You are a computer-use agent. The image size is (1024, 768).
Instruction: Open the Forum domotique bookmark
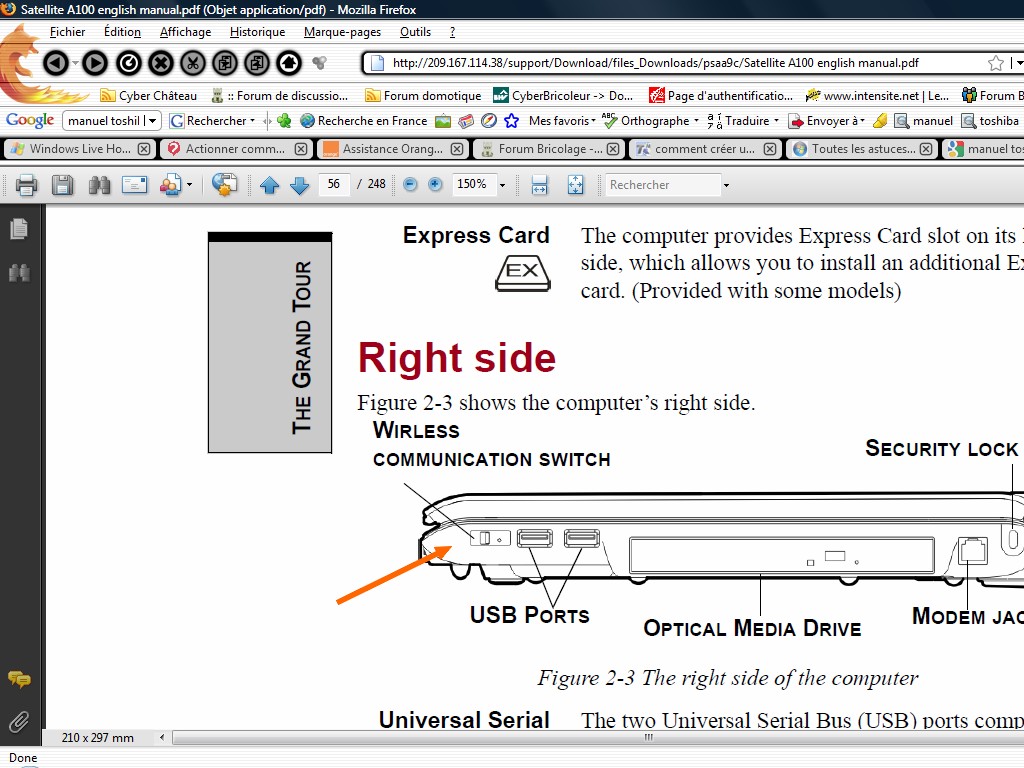tap(423, 96)
